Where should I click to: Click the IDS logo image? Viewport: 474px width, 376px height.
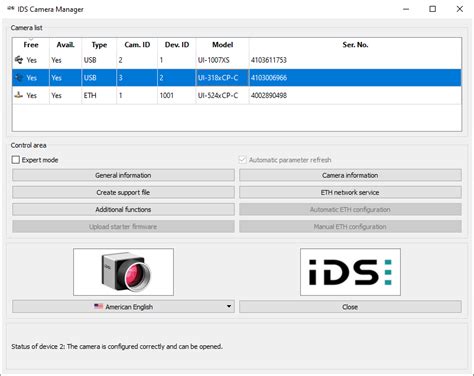pos(350,272)
